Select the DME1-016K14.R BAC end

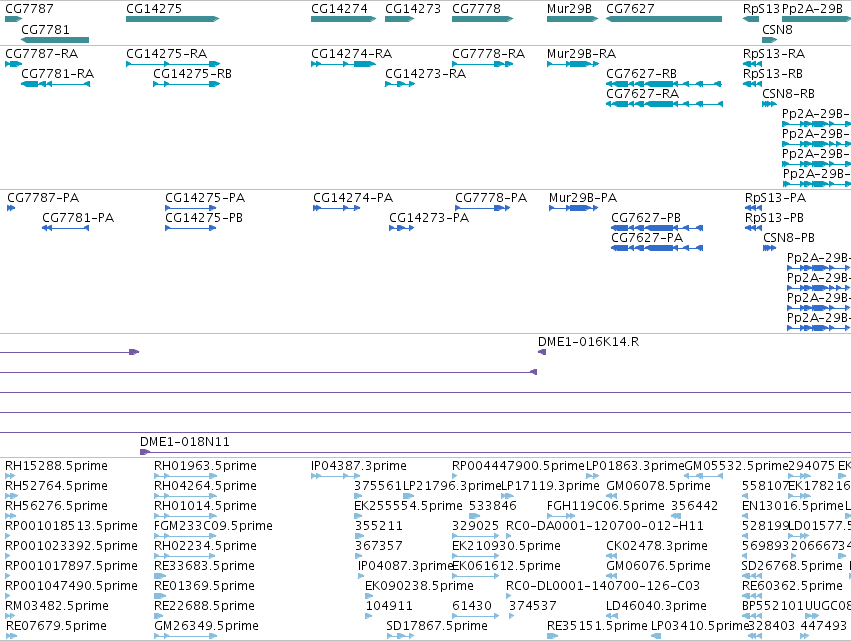coord(542,352)
